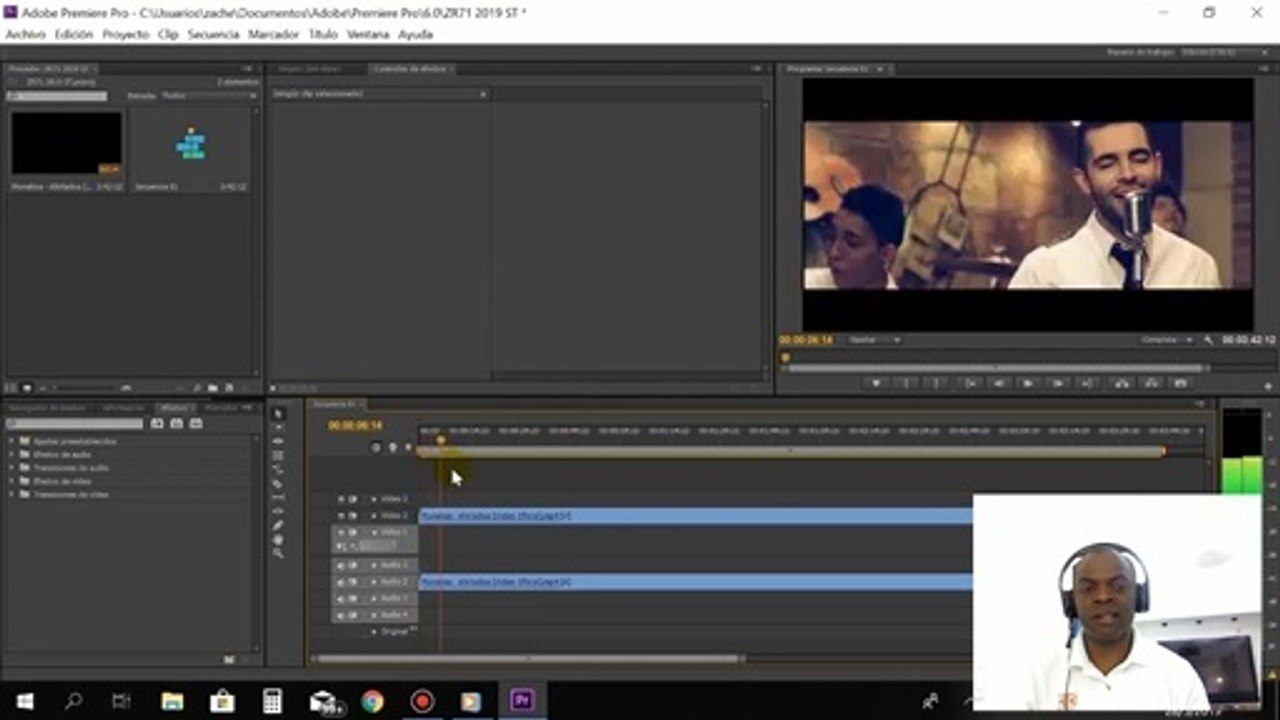Open the Ayuda menu
Image resolution: width=1280 pixels, height=720 pixels.
415,34
